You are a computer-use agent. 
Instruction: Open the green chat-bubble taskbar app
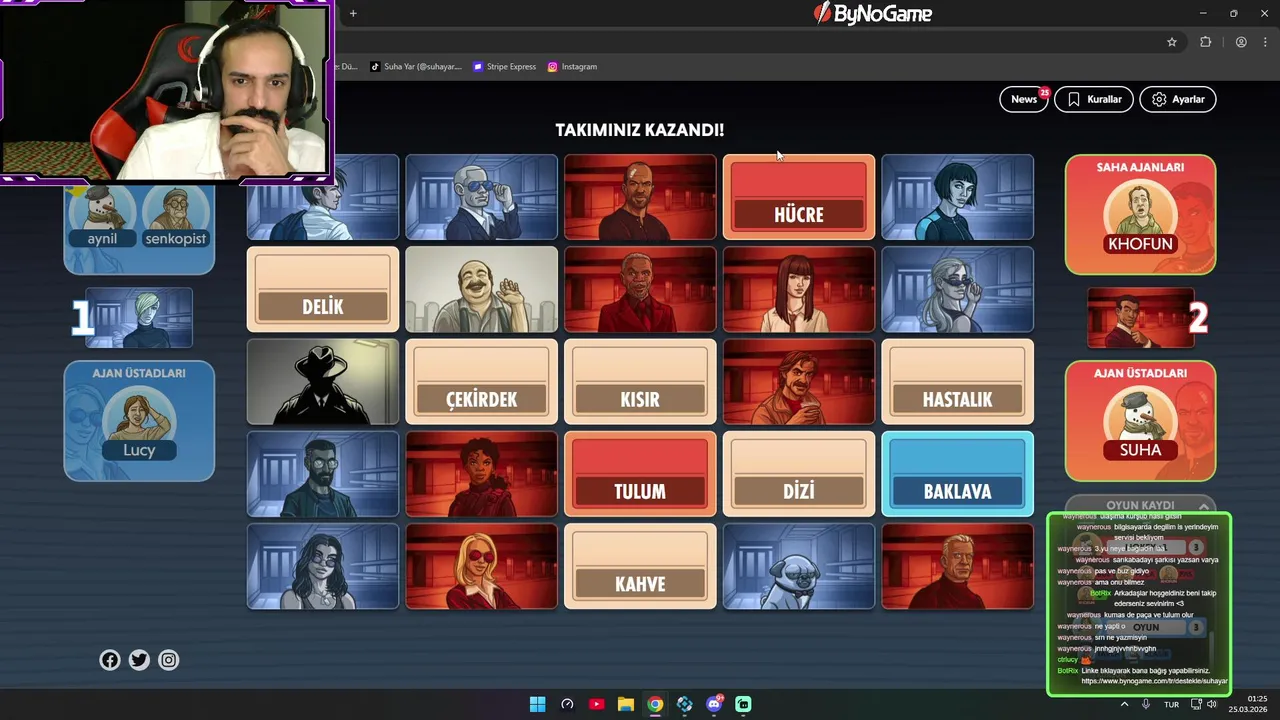[743, 704]
